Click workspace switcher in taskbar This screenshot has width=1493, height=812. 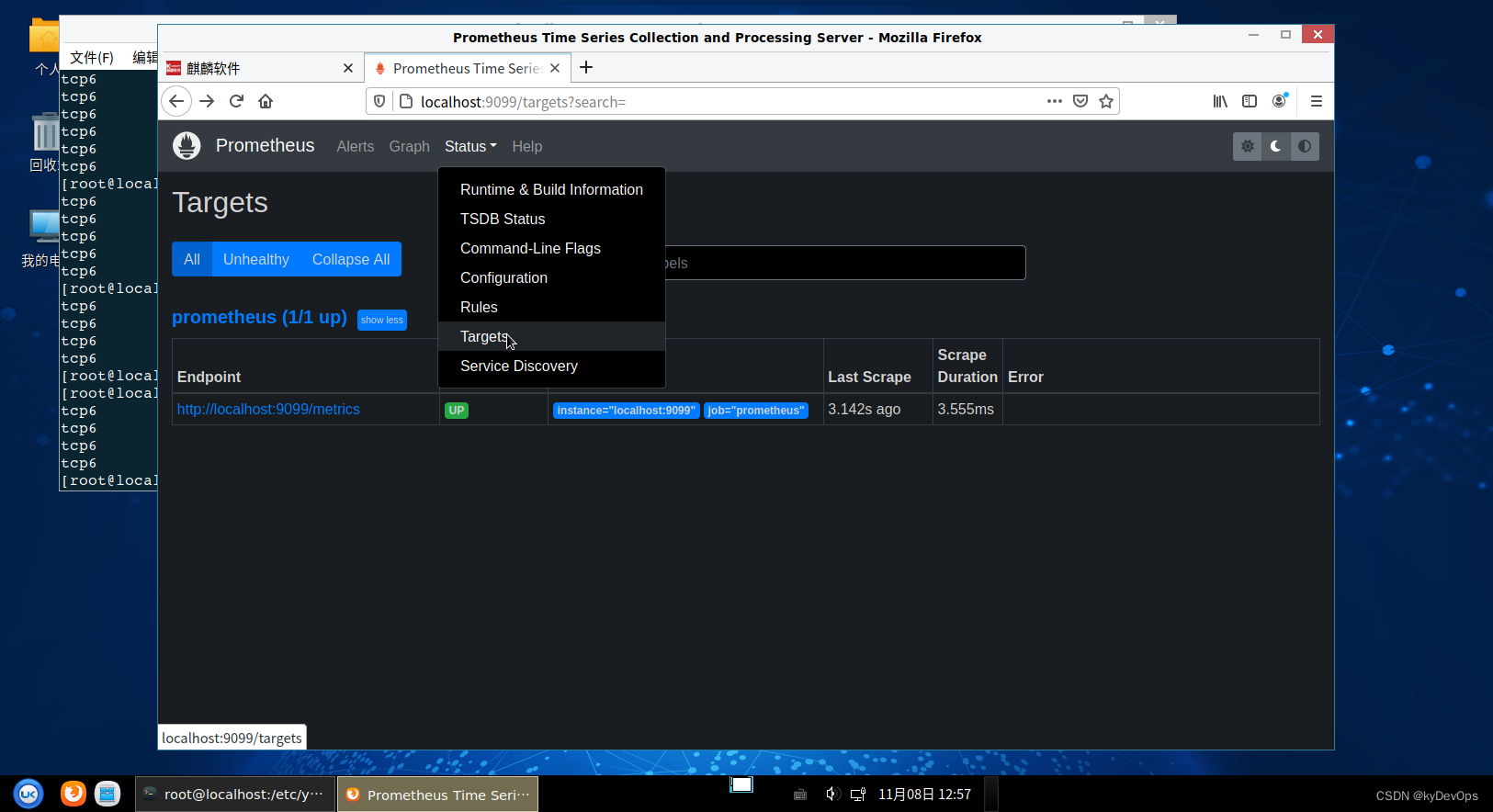pos(741,784)
